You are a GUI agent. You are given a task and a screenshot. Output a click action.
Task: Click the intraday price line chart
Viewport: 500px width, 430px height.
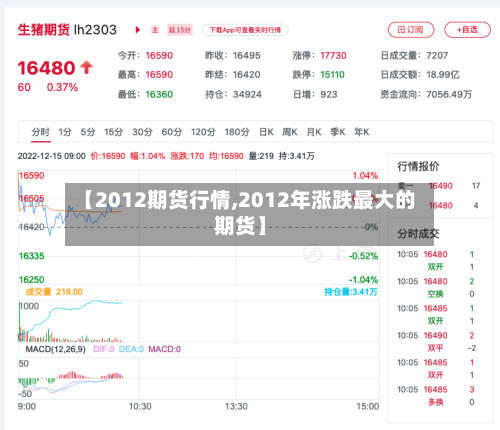point(199,227)
